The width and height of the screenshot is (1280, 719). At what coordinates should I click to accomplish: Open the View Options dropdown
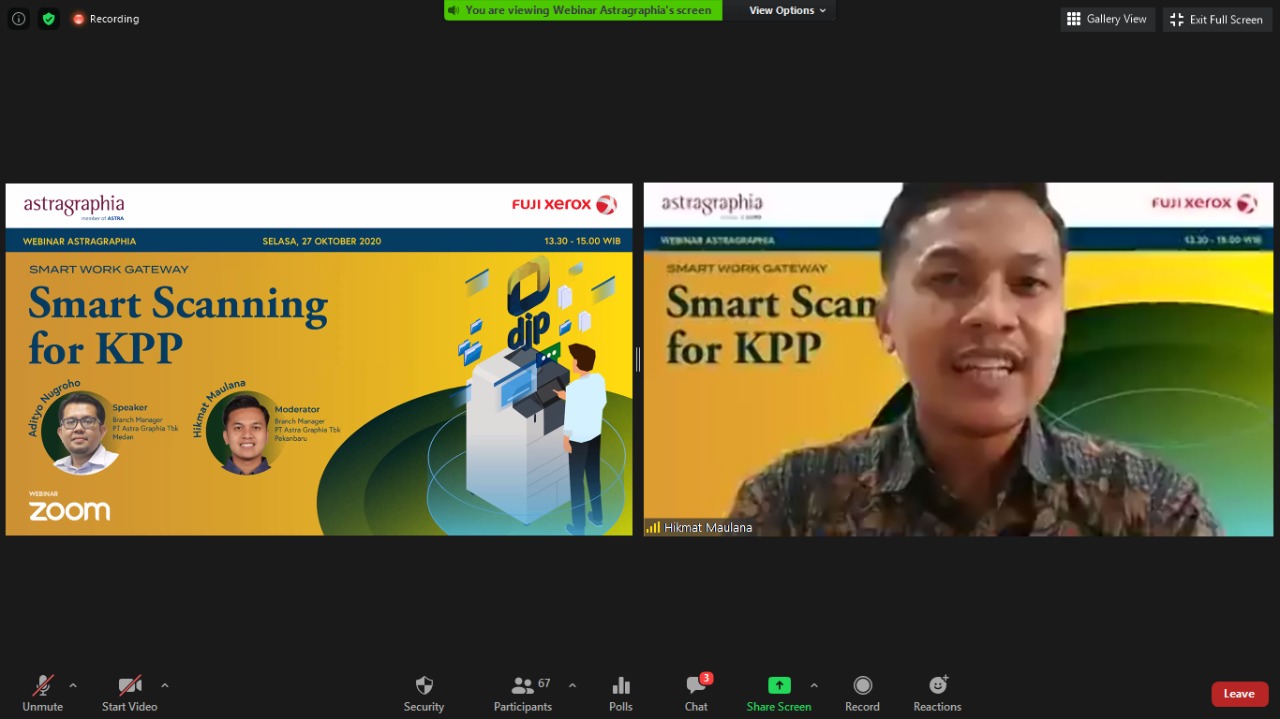click(788, 10)
